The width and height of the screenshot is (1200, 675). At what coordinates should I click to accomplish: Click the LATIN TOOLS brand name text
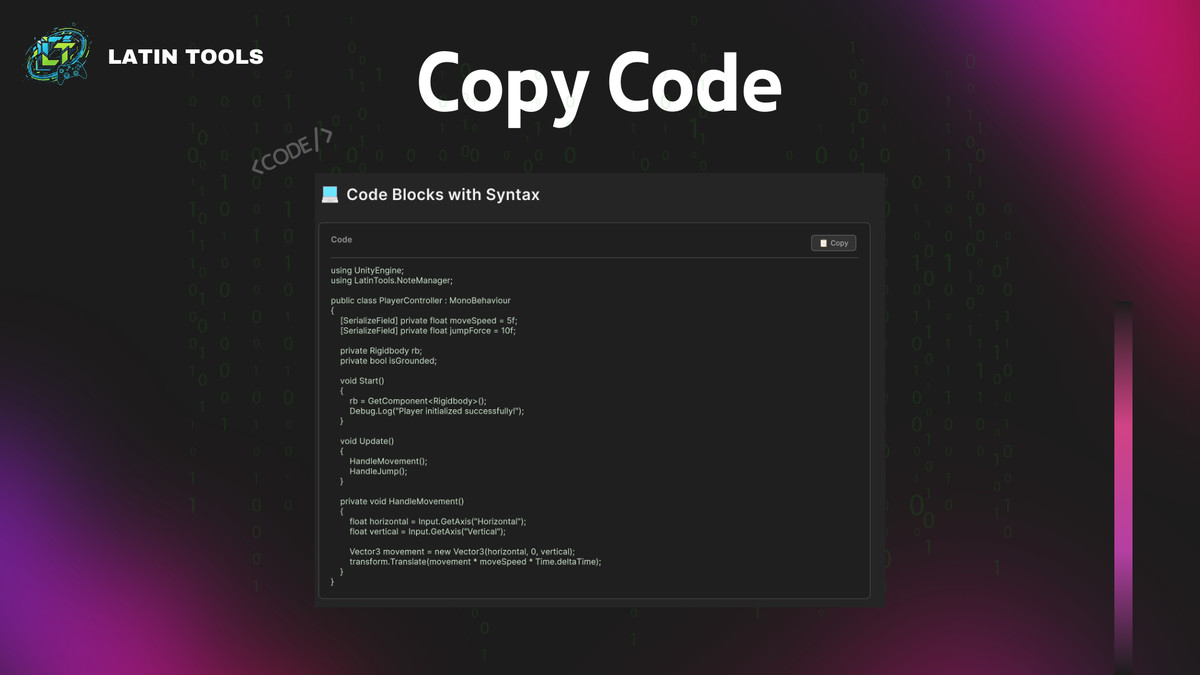(x=186, y=56)
